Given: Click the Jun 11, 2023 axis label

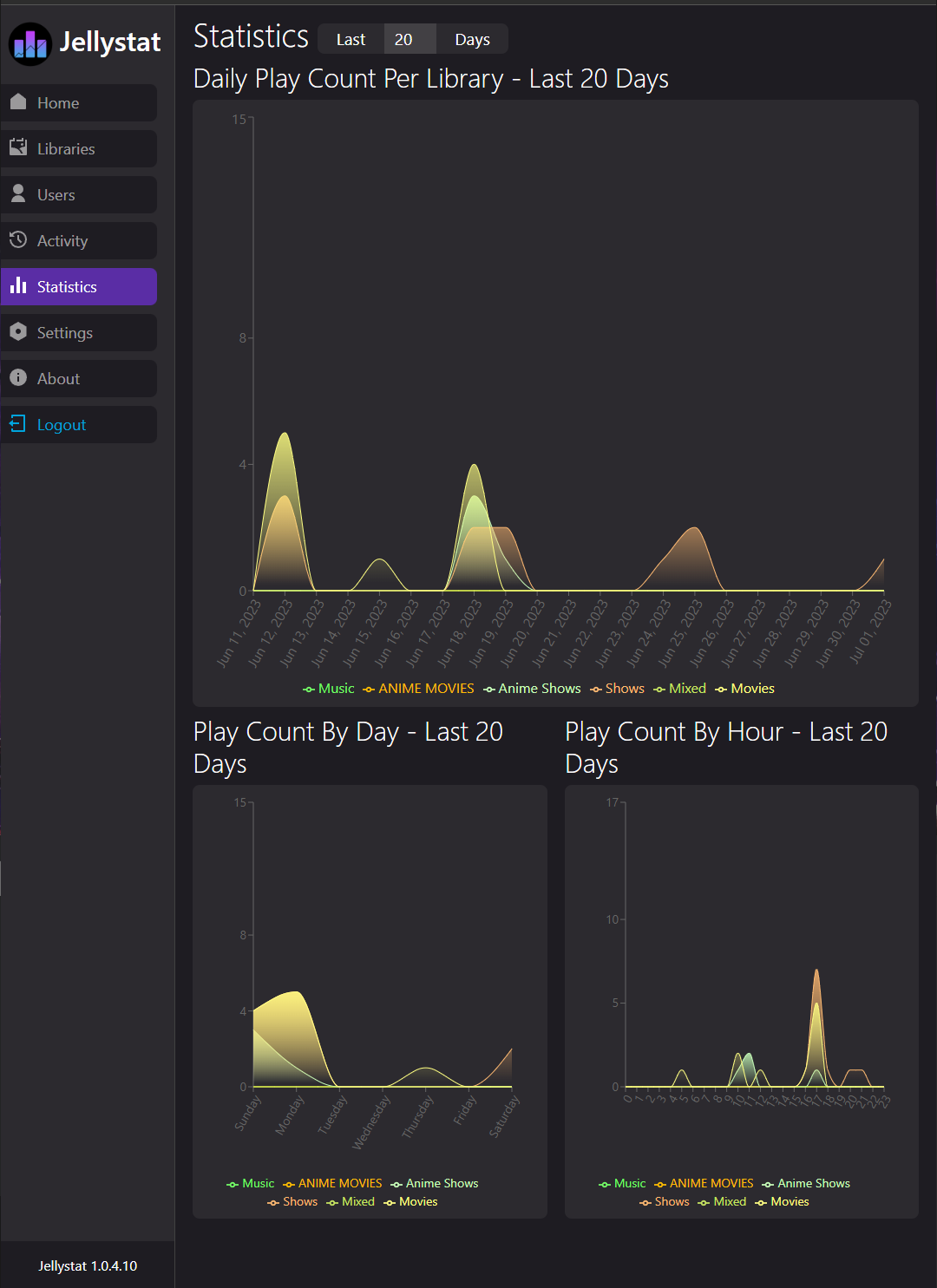Looking at the screenshot, I should (239, 633).
